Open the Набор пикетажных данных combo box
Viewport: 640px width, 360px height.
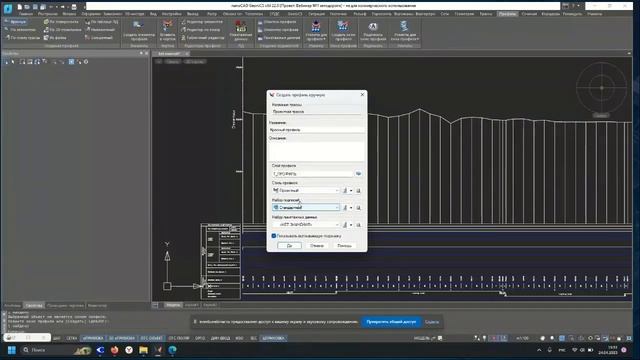tap(306, 225)
